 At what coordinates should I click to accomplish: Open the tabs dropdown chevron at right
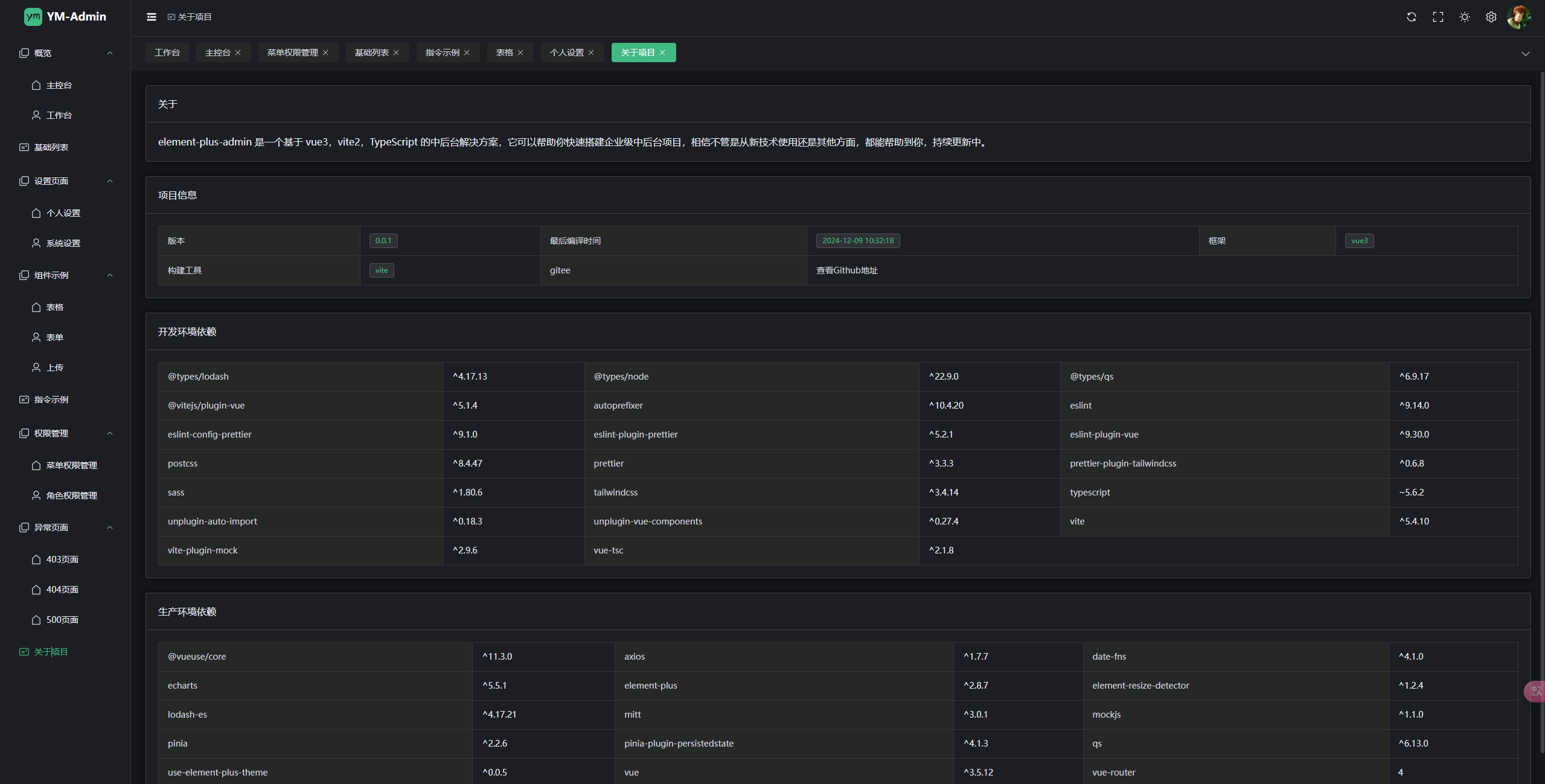click(1525, 54)
